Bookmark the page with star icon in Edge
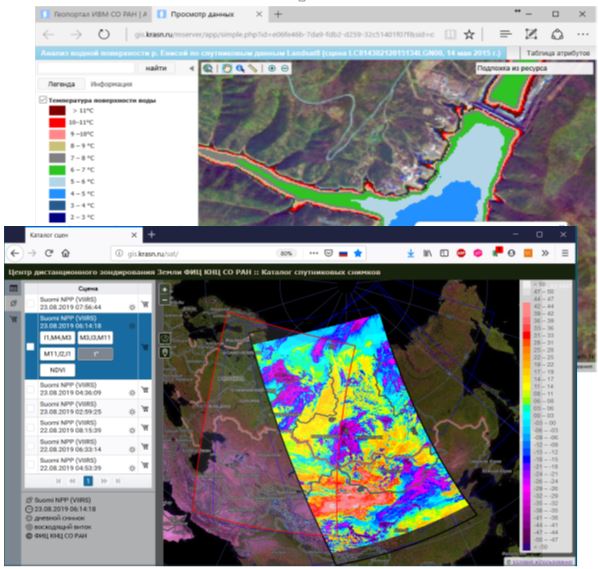 point(469,35)
